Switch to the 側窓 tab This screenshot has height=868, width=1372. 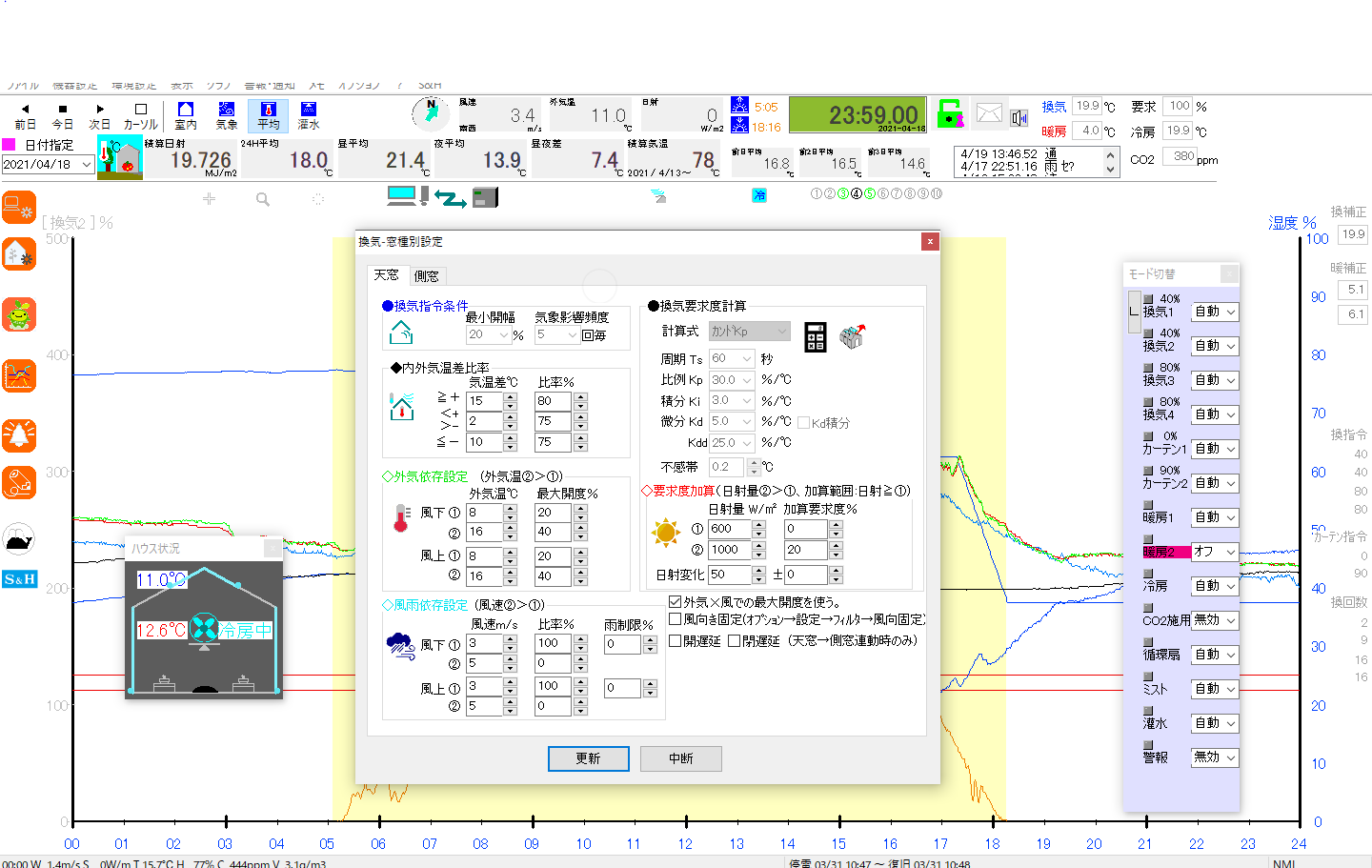[x=427, y=276]
